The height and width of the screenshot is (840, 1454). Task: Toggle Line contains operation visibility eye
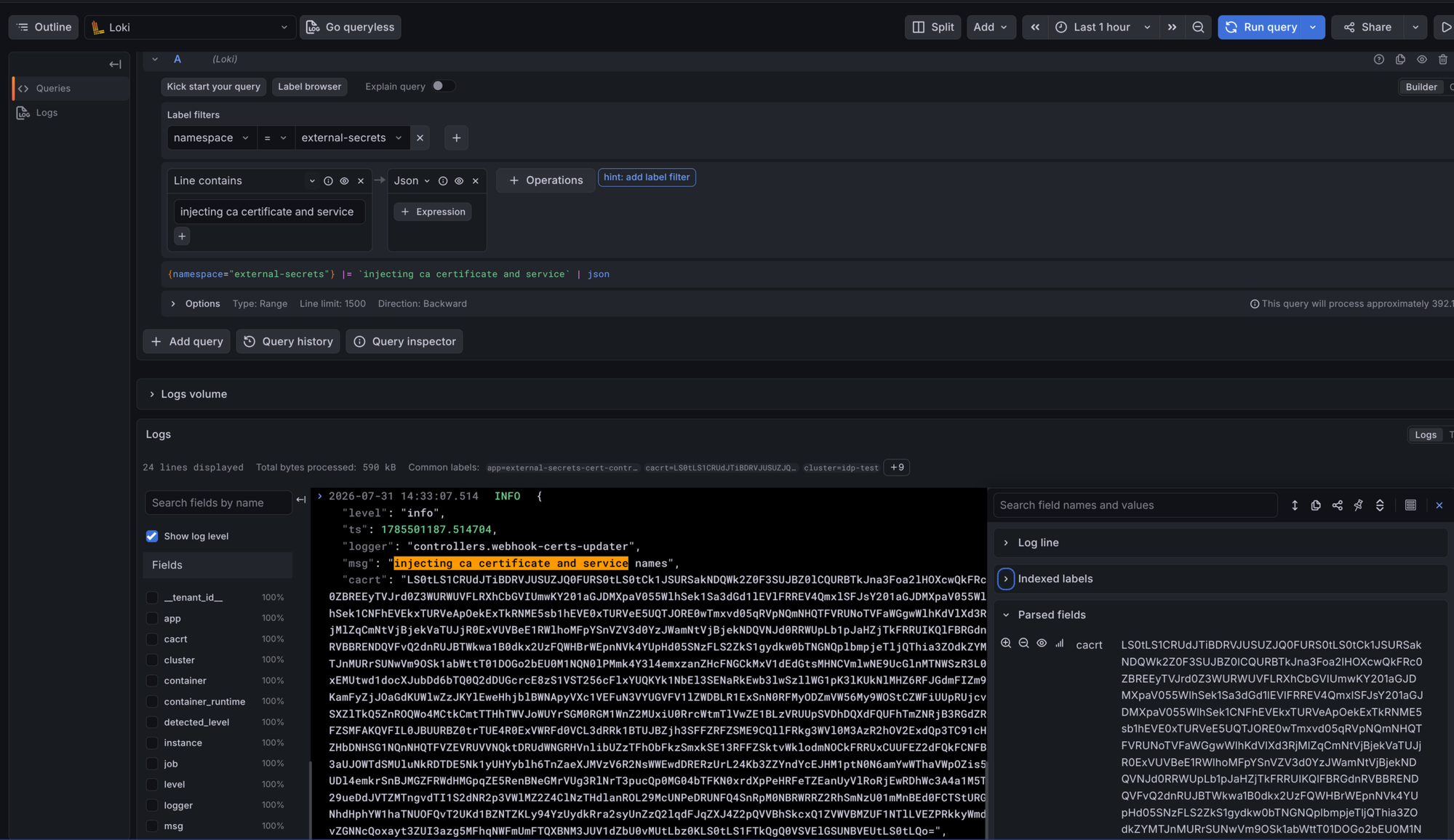(344, 181)
